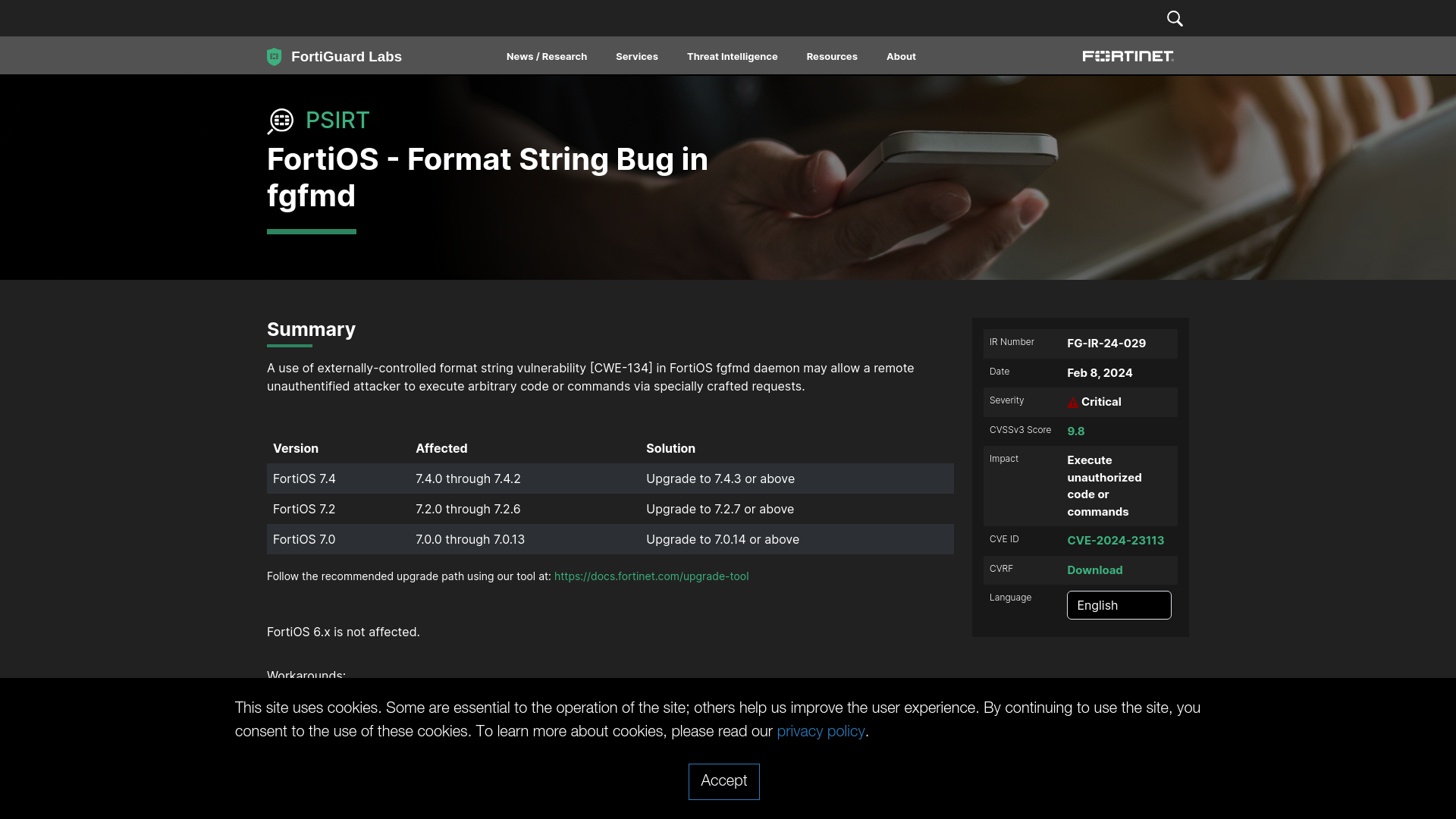Click the Fortinet logo in header
1456x819 pixels.
pos(1128,56)
